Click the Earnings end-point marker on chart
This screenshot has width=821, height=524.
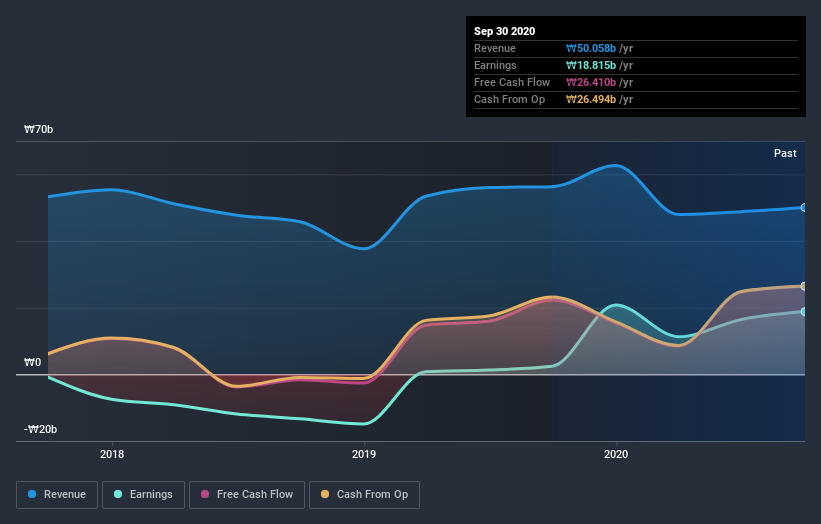coord(804,311)
